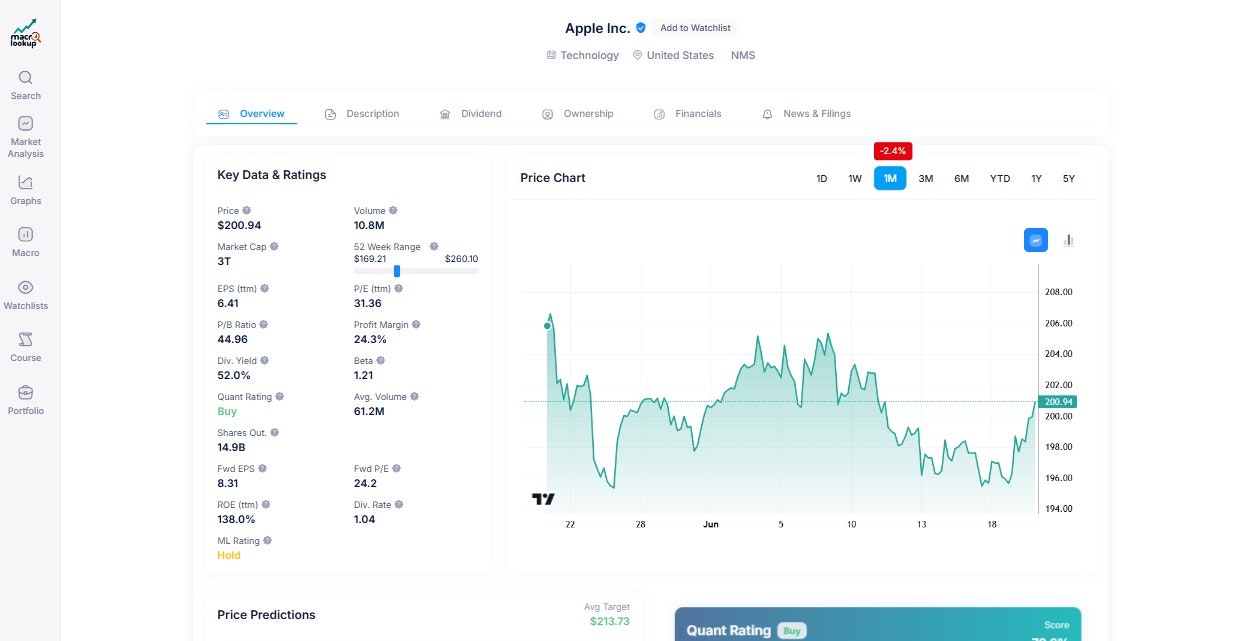Click the Beta help icon
Screen dimensions: 1236x641
(380, 361)
